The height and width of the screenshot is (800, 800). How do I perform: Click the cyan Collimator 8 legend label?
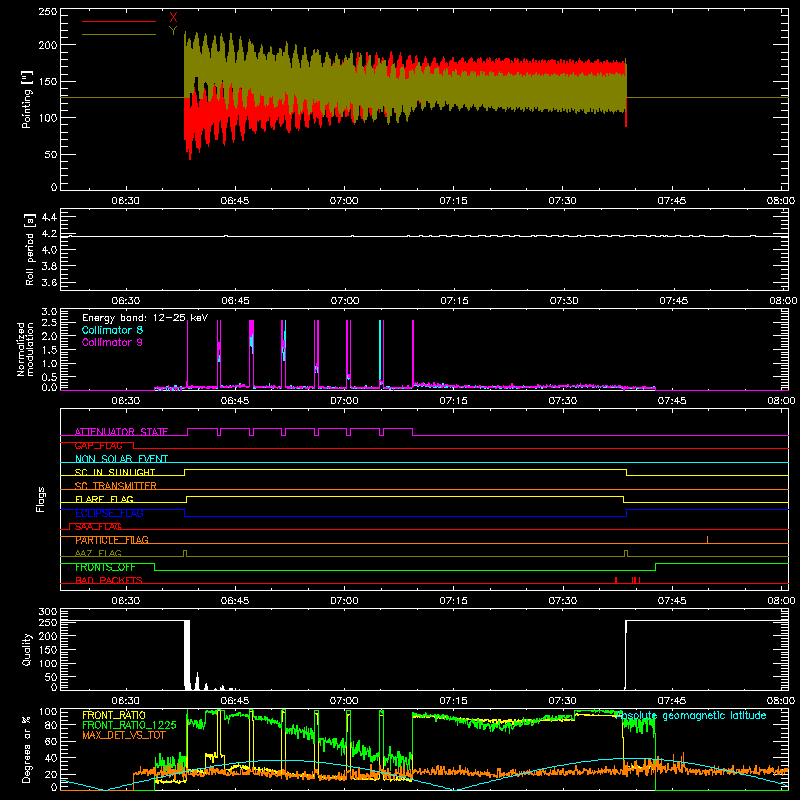tap(112, 330)
